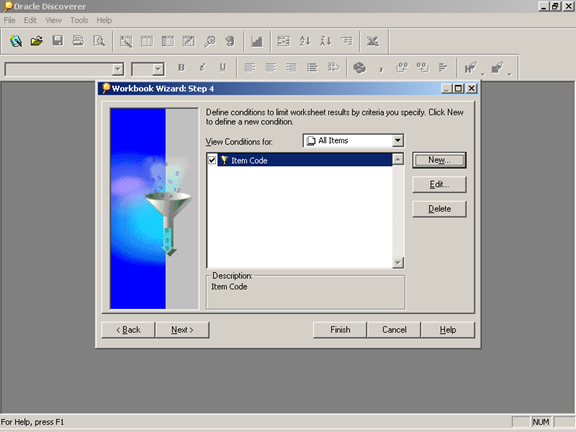The image size is (576, 432).
Task: Open the Tools menu
Action: 79,20
